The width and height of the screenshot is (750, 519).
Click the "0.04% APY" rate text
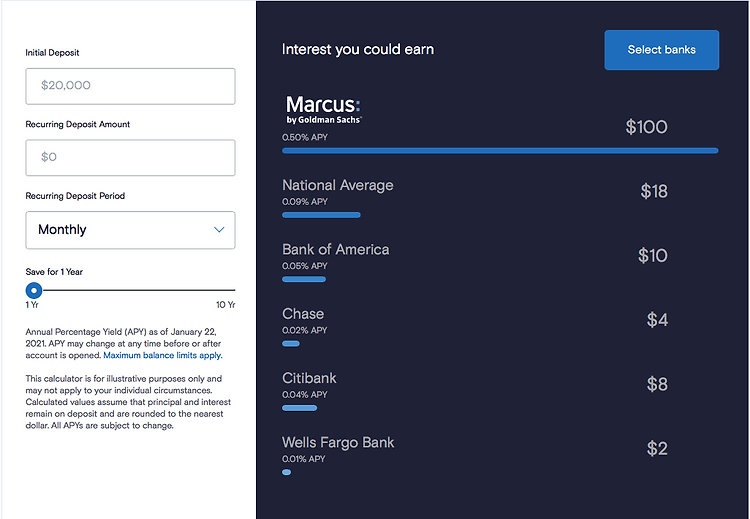click(x=305, y=395)
